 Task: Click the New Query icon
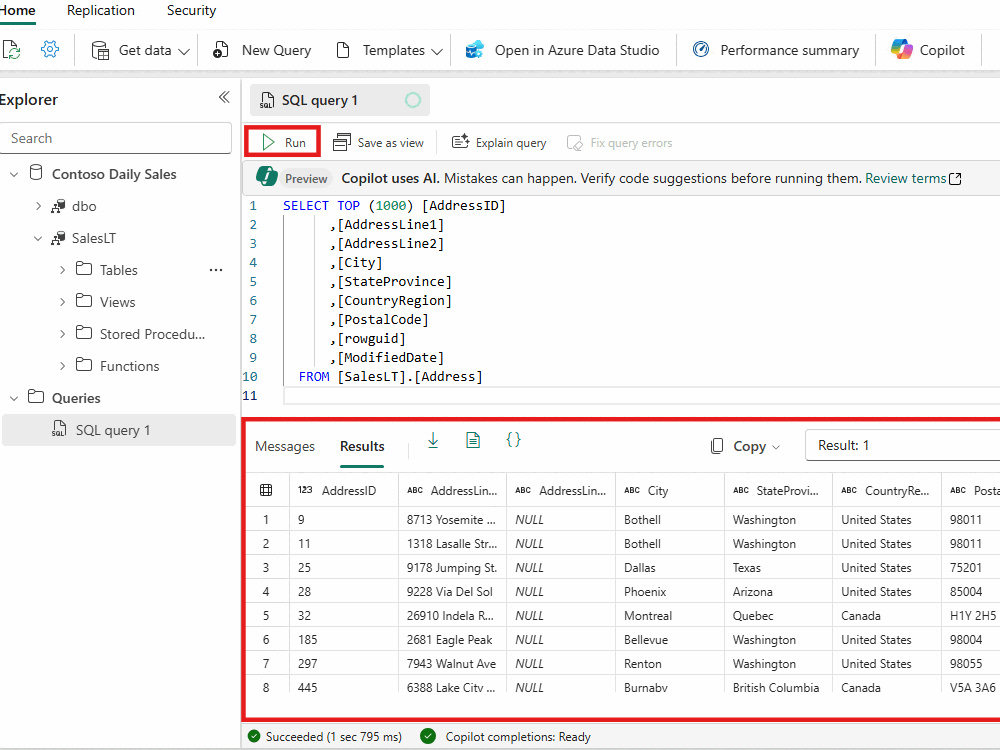[x=221, y=50]
